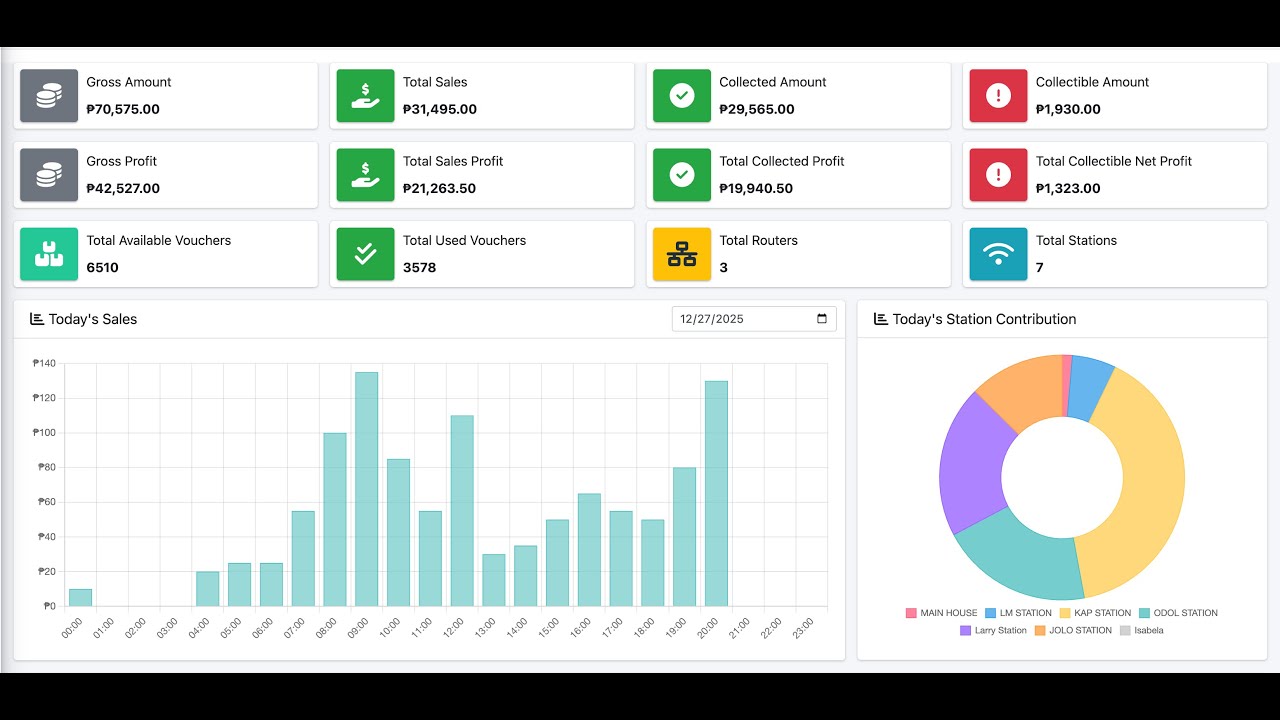Viewport: 1280px width, 720px height.
Task: Click the Today's Station Contribution heading
Action: (984, 319)
